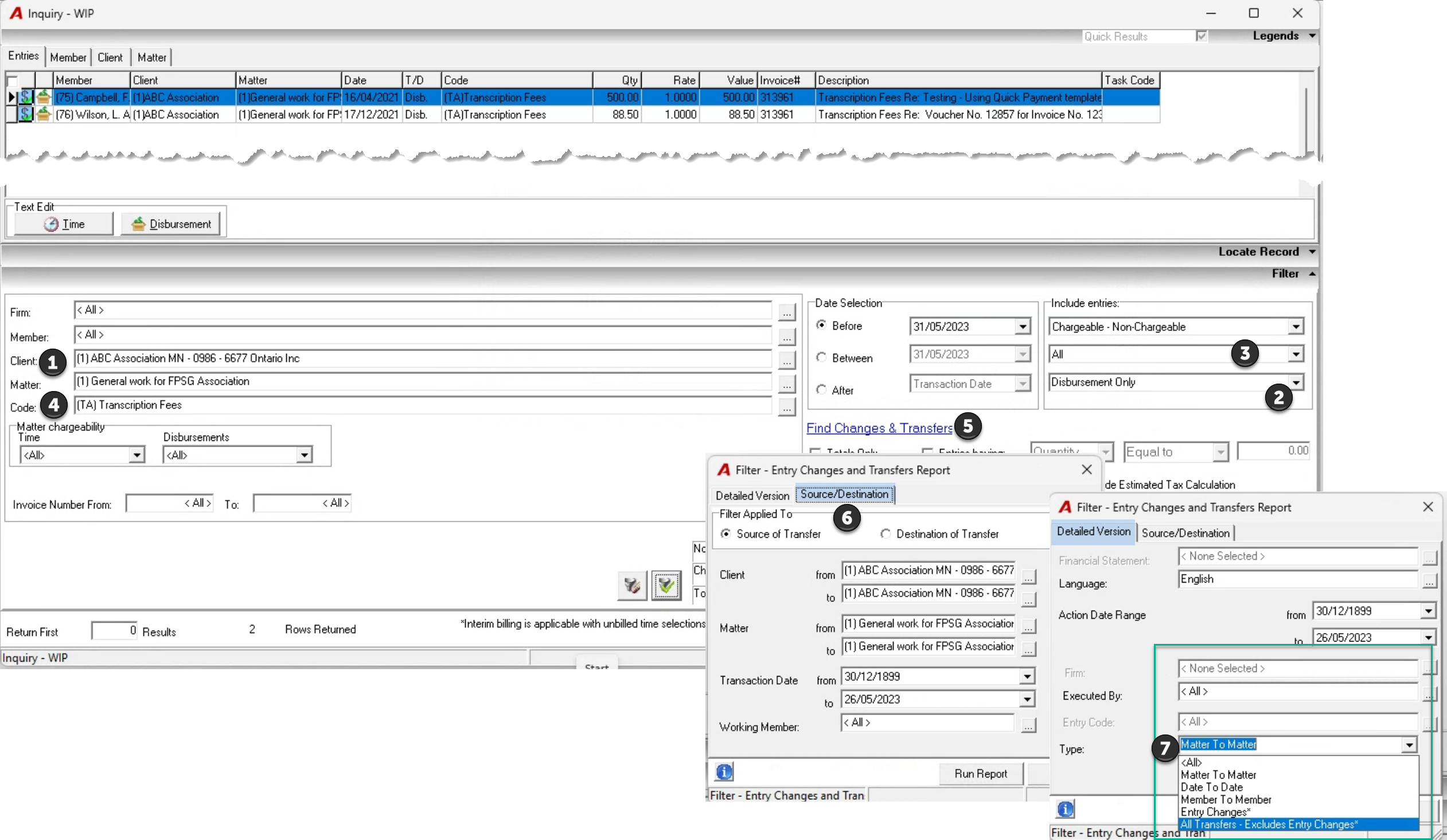Viewport: 1447px width, 840px height.
Task: Click the clear filter funnel-with-eraser icon
Action: [632, 585]
